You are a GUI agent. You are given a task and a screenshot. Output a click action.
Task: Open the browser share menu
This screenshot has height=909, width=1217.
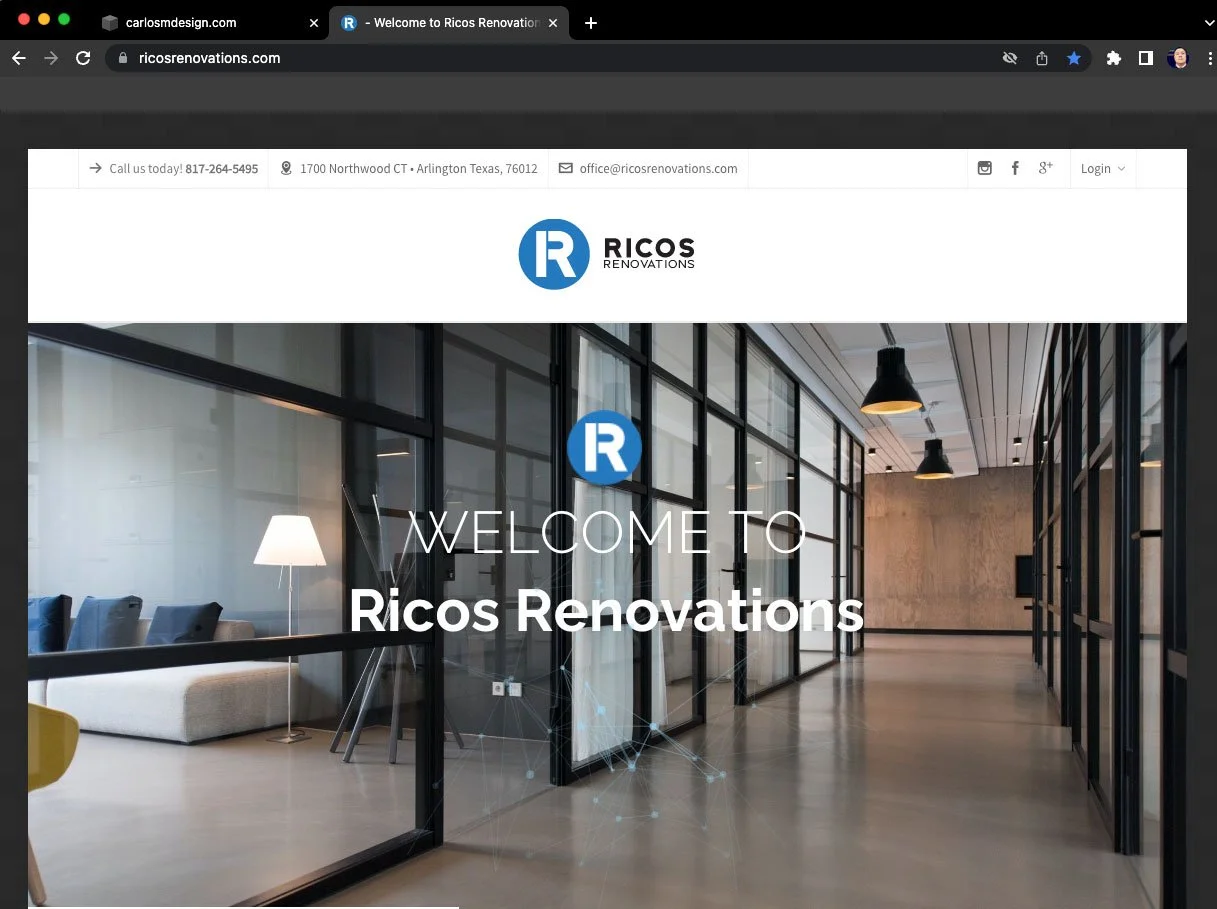click(x=1041, y=58)
